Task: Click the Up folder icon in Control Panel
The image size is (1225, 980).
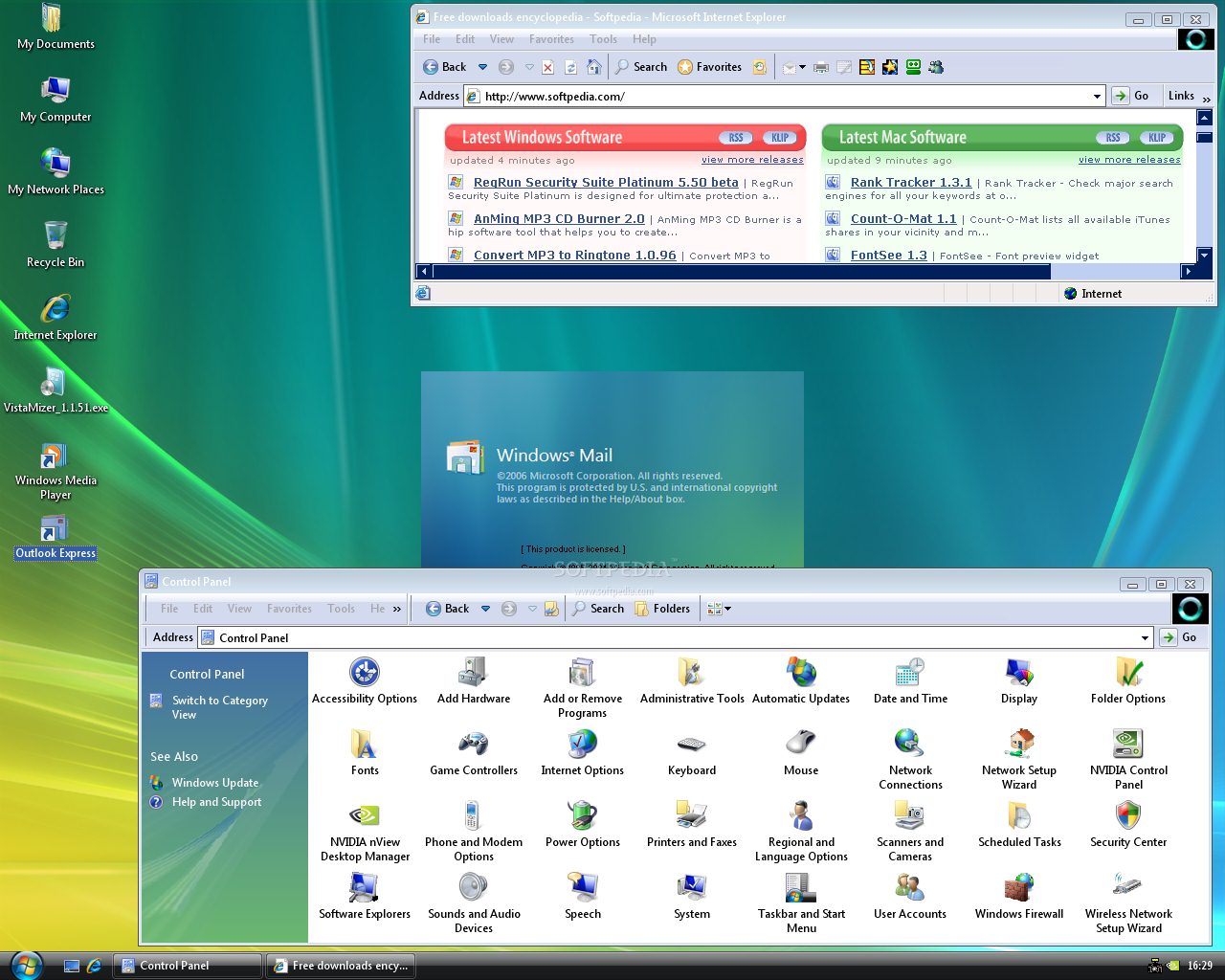Action: click(x=551, y=609)
